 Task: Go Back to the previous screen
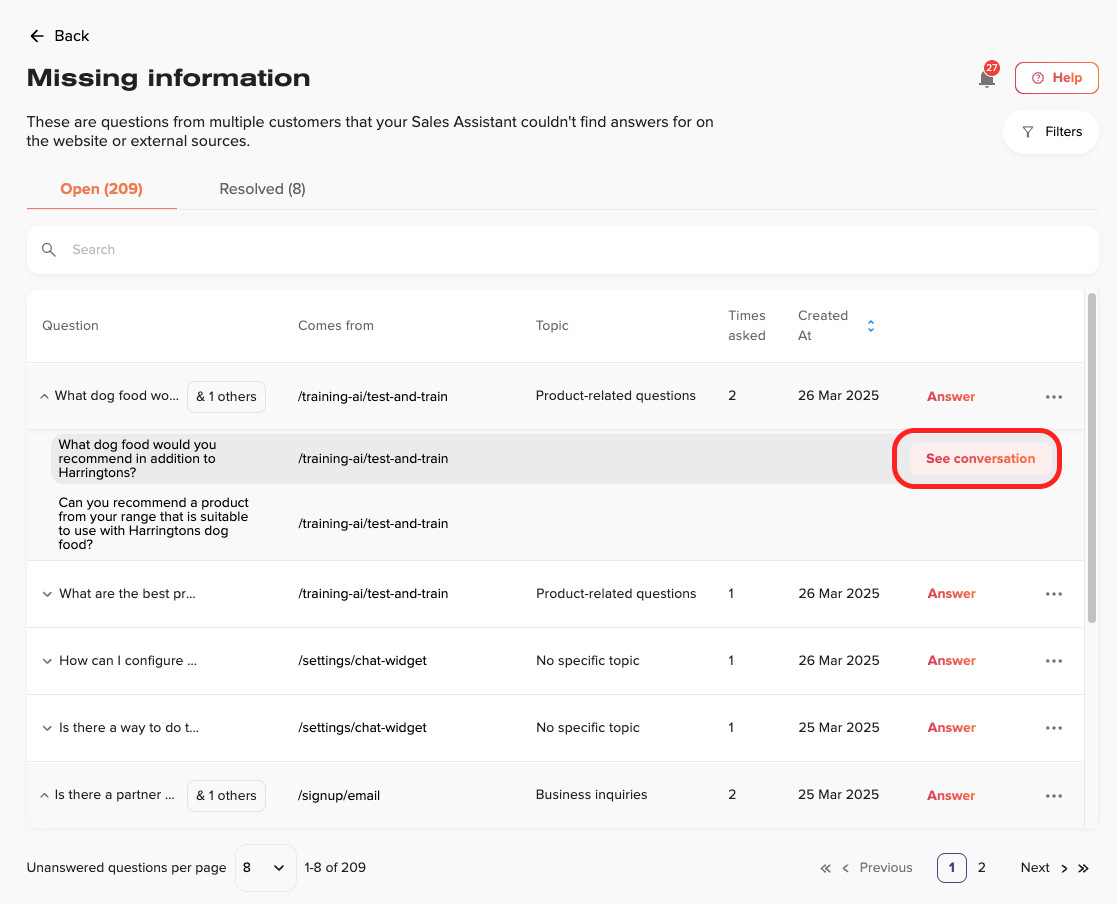pyautogui.click(x=59, y=36)
